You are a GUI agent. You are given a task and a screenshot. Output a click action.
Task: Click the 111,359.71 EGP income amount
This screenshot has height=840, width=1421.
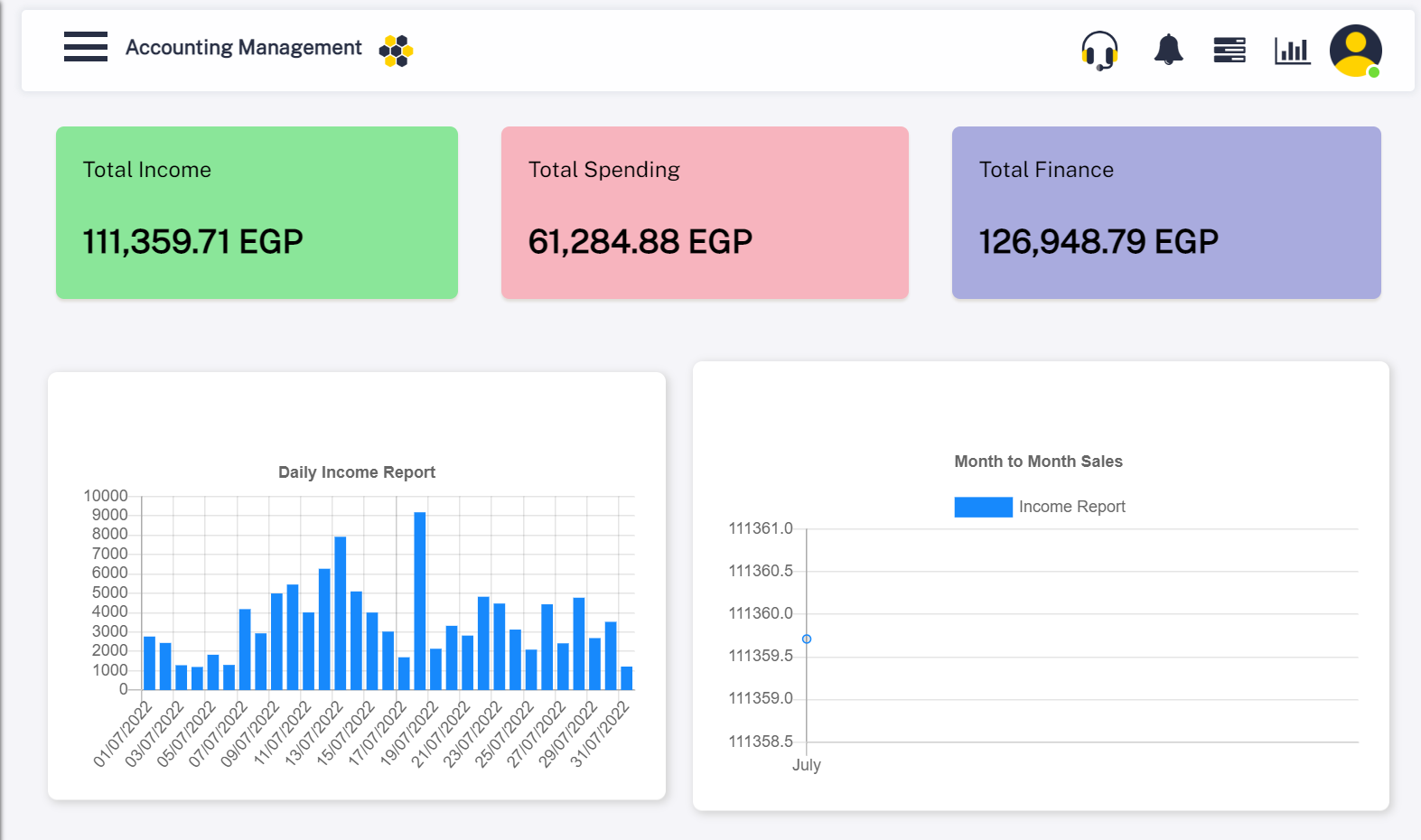click(192, 242)
